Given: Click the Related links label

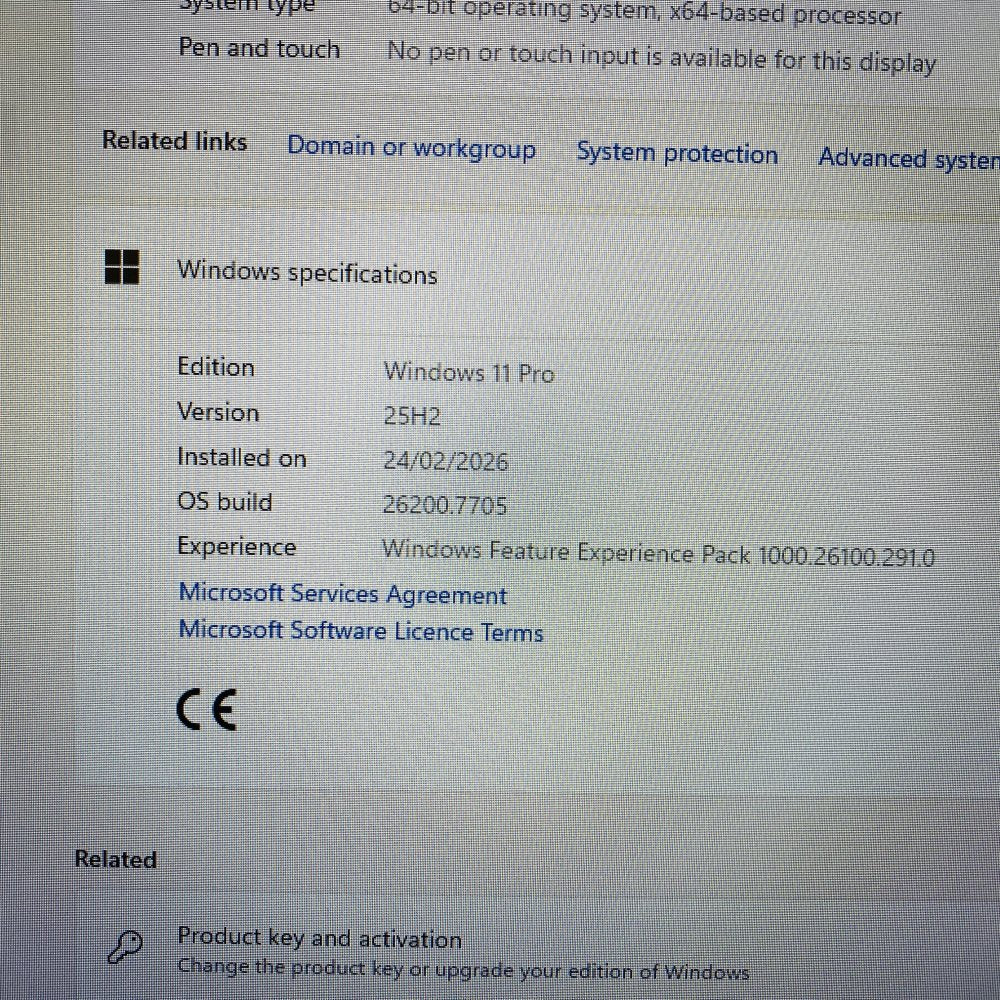Looking at the screenshot, I should 175,140.
